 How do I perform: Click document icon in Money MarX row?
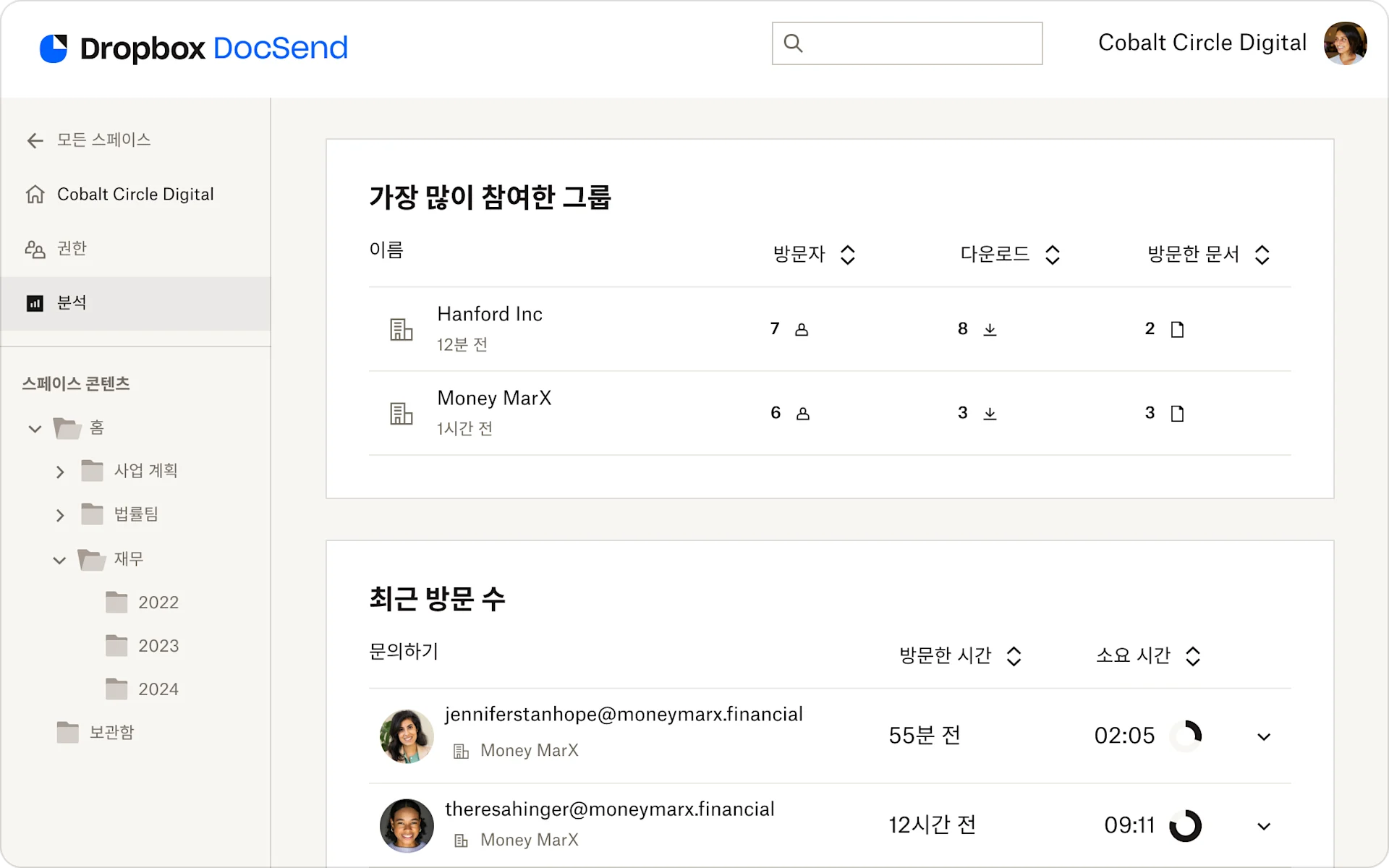1177,414
